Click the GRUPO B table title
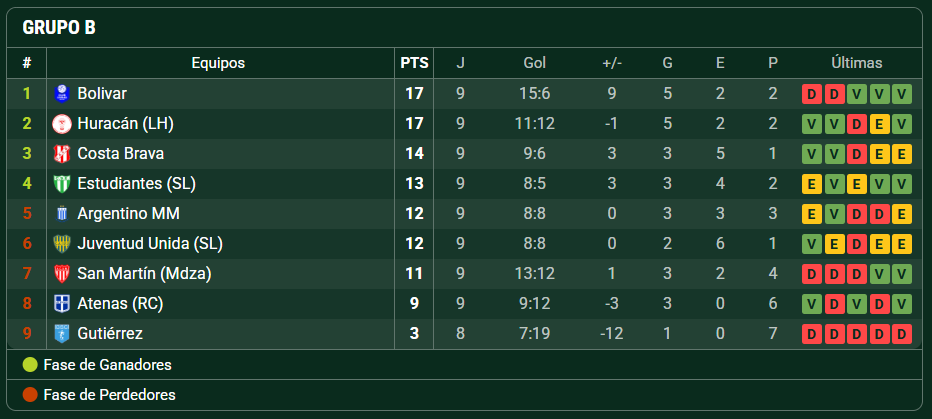The width and height of the screenshot is (932, 419). click(59, 27)
